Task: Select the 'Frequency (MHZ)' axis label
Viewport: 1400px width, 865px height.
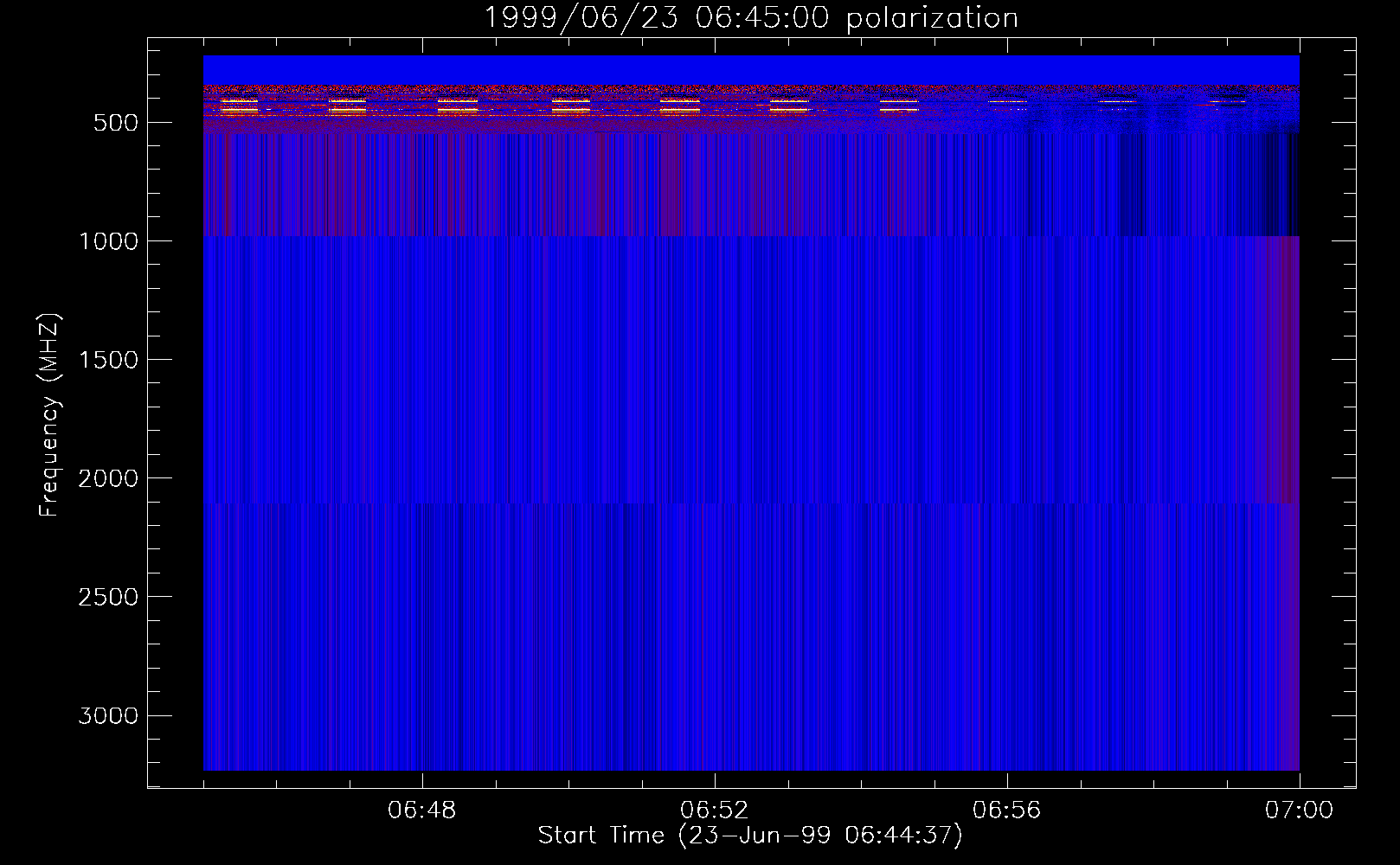Action: (49, 414)
